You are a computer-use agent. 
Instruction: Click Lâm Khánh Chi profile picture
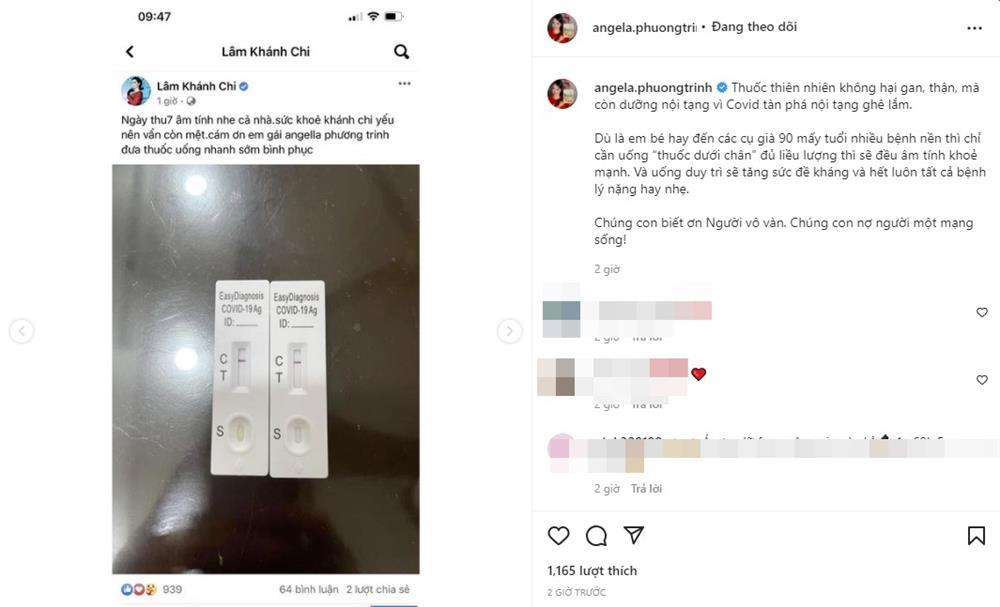136,91
